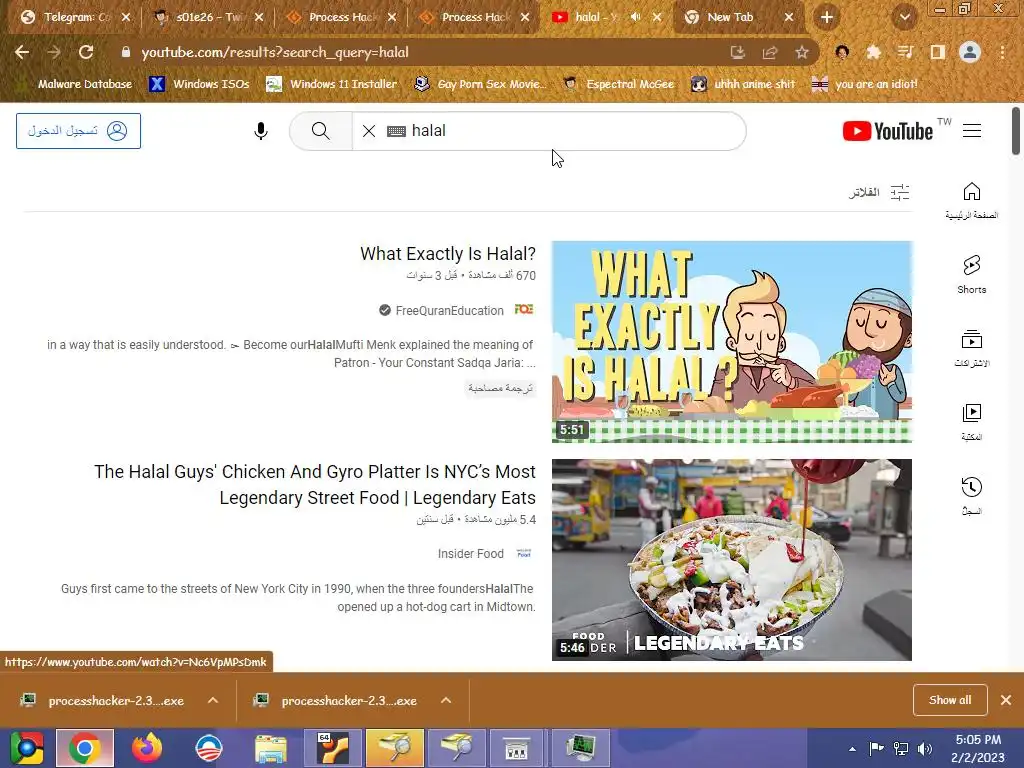
Task: Open a new browser tab
Action: tap(827, 18)
